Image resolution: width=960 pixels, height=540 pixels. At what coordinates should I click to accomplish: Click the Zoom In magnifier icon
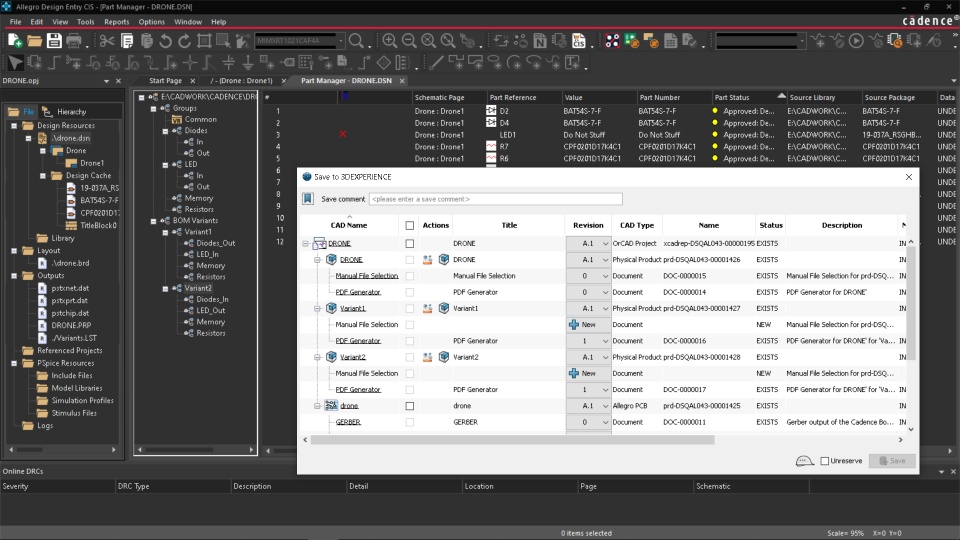[389, 41]
